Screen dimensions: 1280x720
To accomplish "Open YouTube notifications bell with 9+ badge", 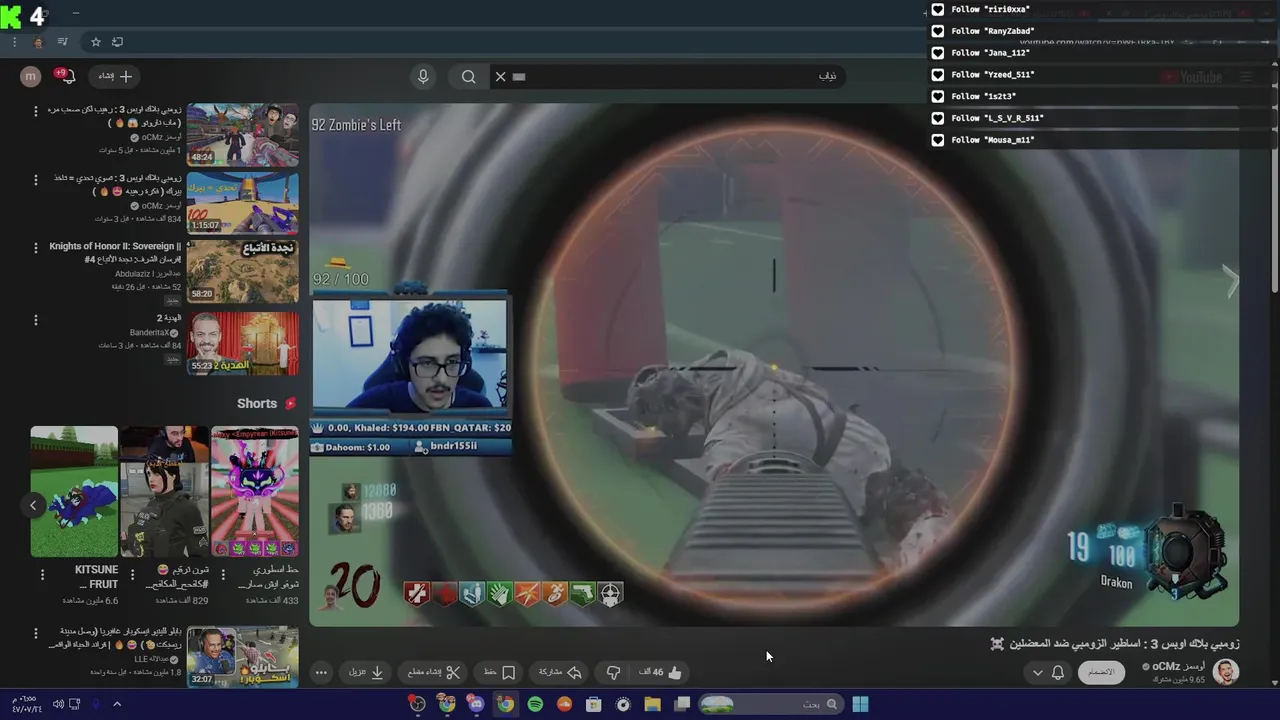I will (67, 76).
